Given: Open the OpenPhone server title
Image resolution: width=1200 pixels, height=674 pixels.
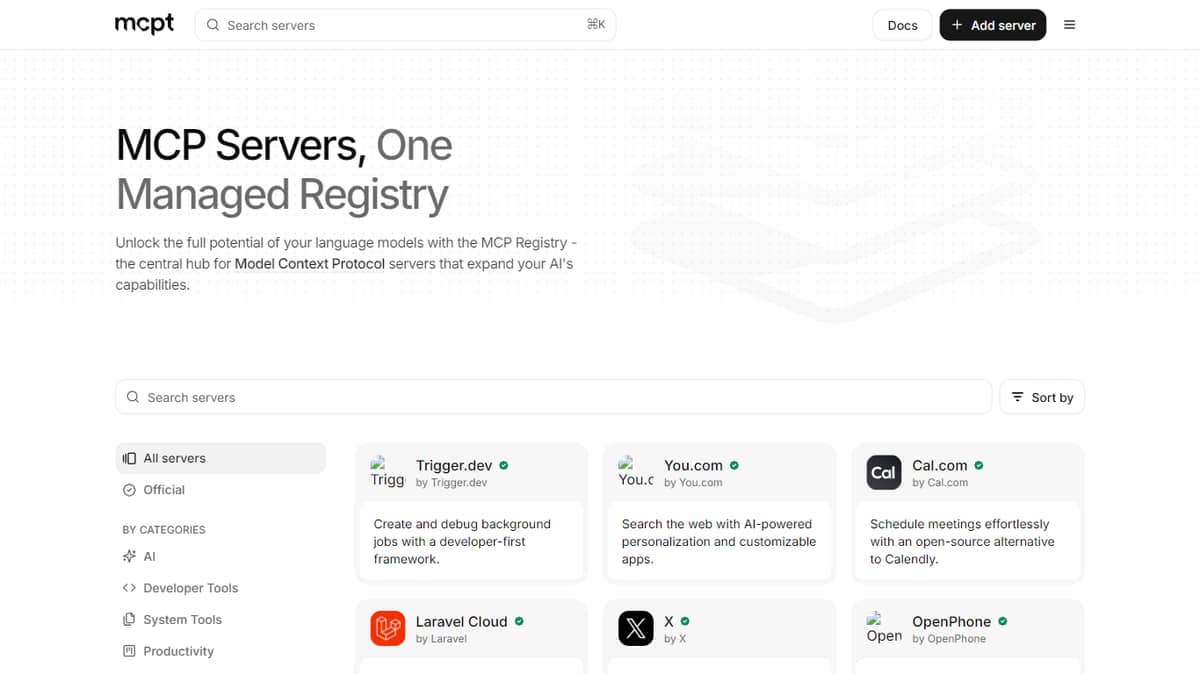Looking at the screenshot, I should pyautogui.click(x=951, y=621).
